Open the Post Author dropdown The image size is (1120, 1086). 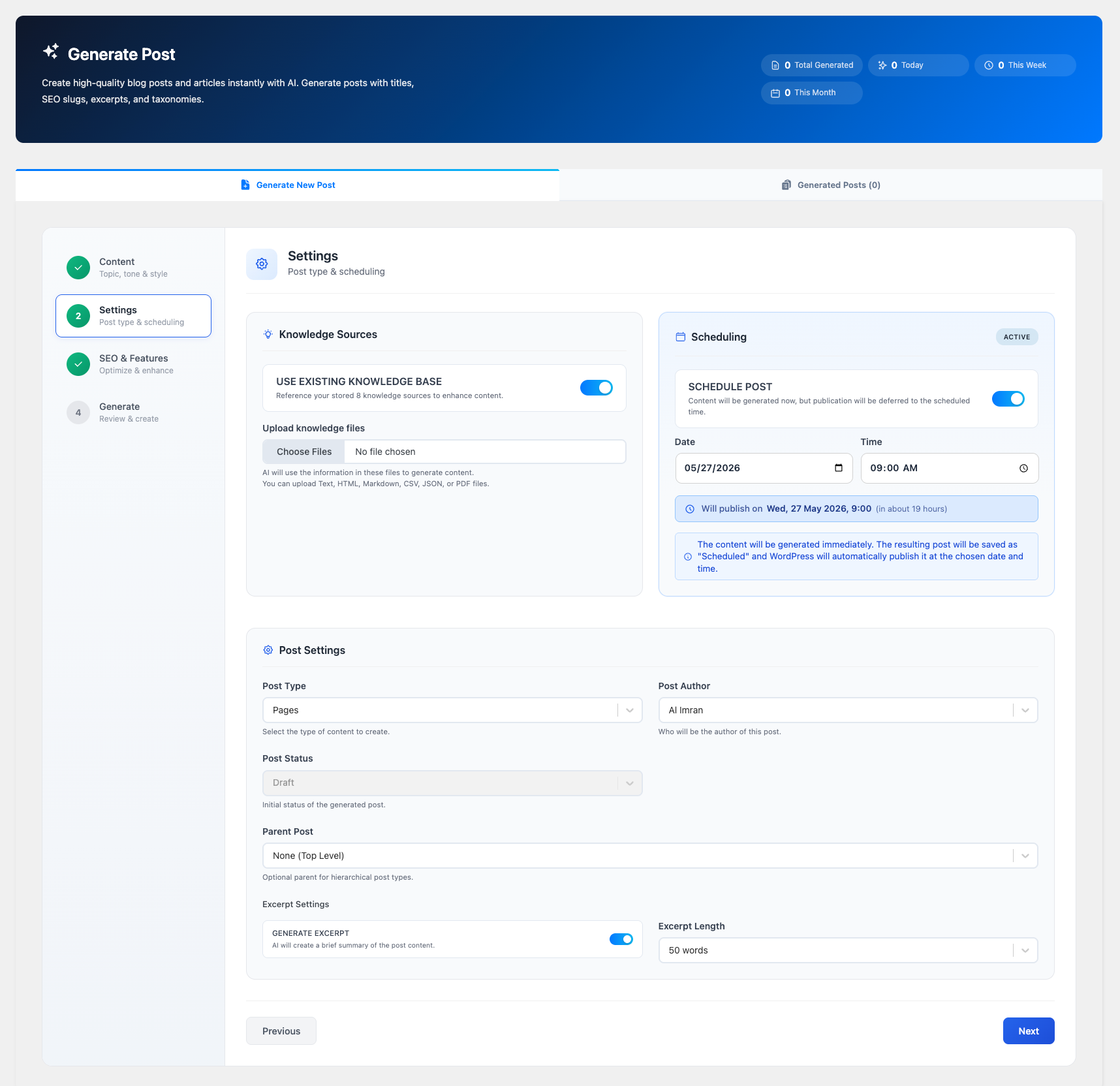click(x=848, y=710)
